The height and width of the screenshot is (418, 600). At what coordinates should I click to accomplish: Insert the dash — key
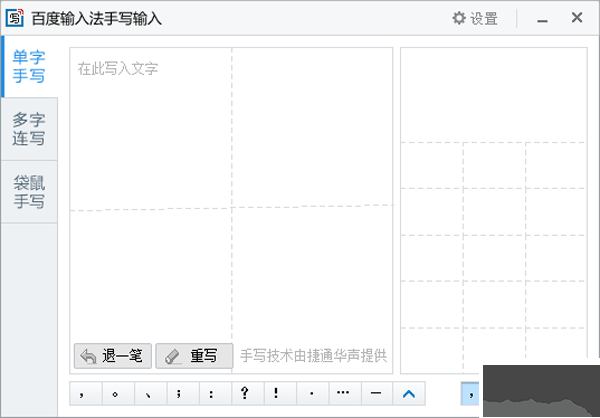pos(377,394)
